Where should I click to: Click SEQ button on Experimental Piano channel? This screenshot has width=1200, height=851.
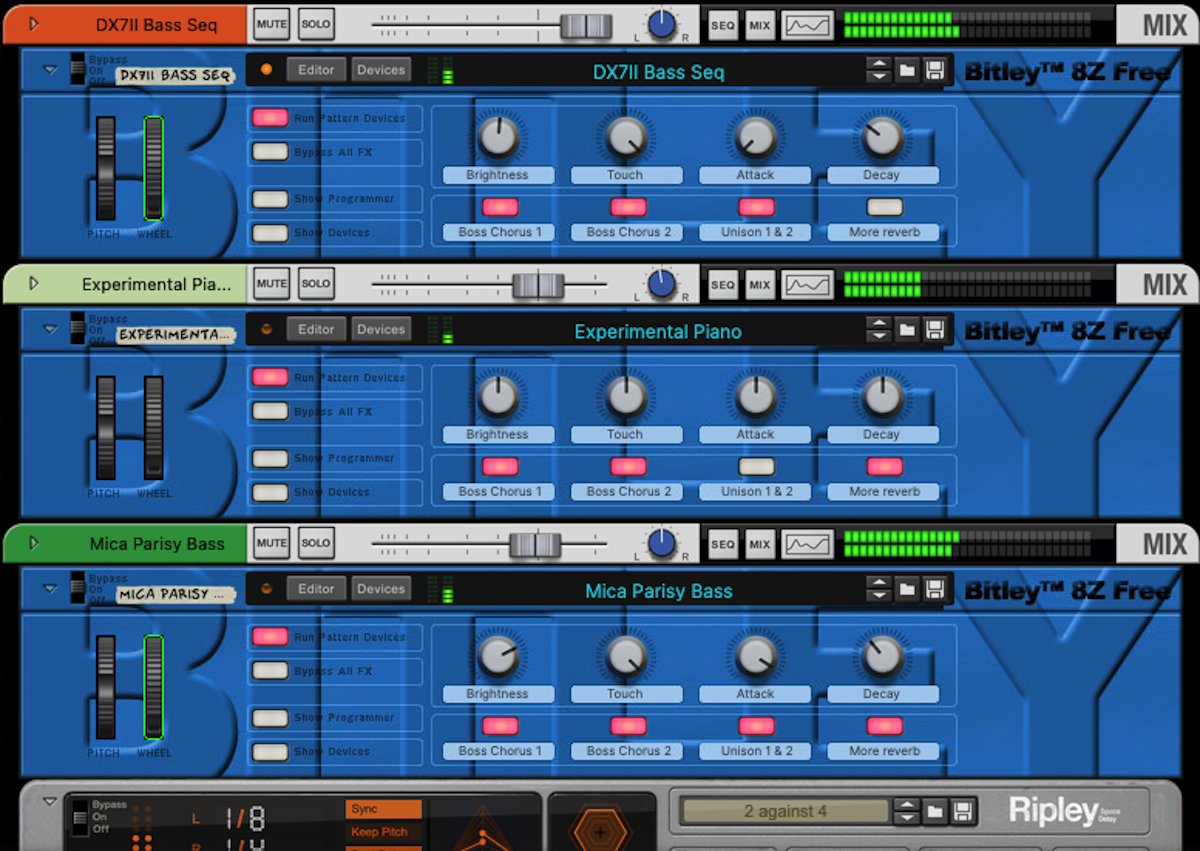pos(723,285)
